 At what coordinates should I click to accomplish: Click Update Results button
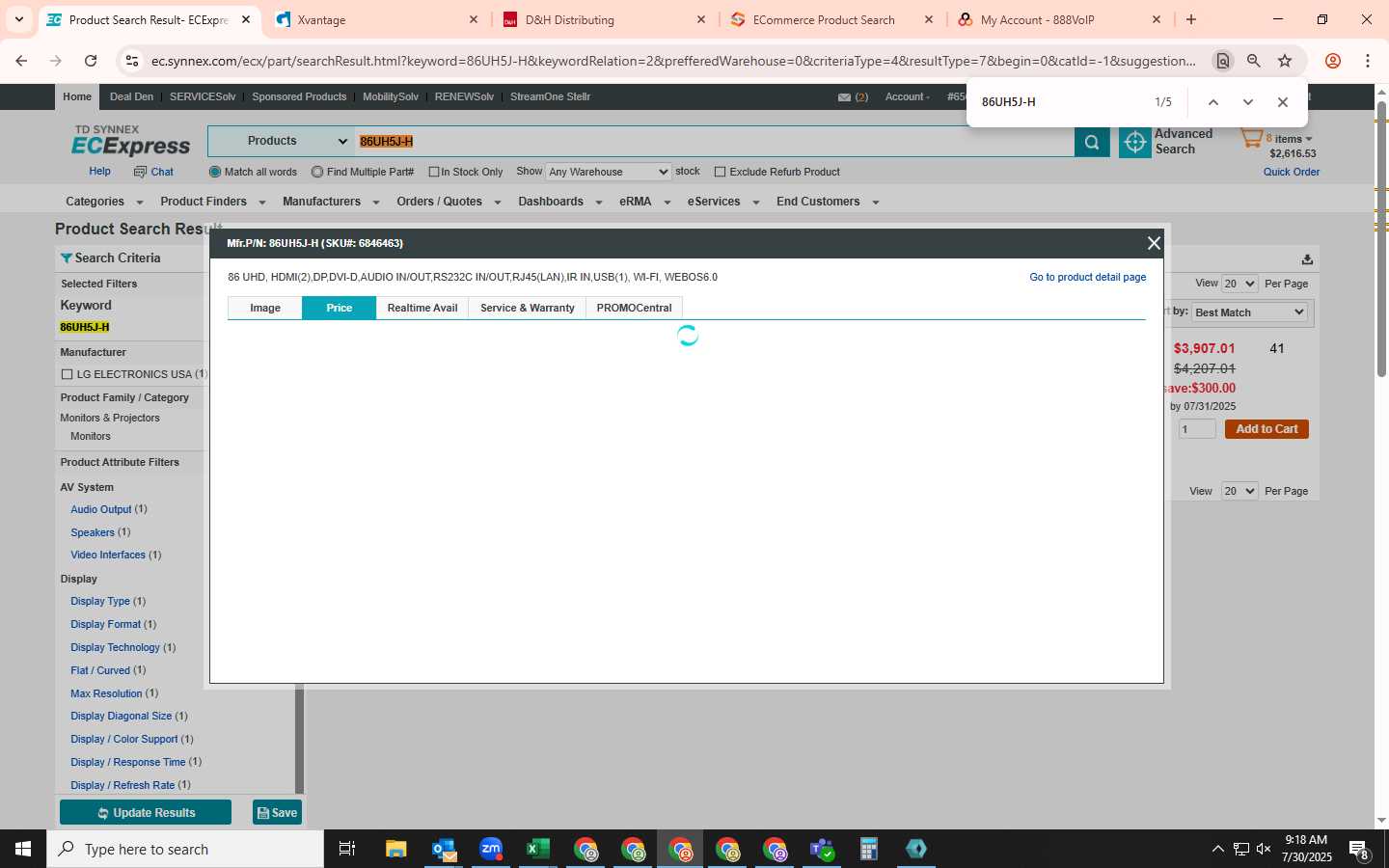coord(146,812)
